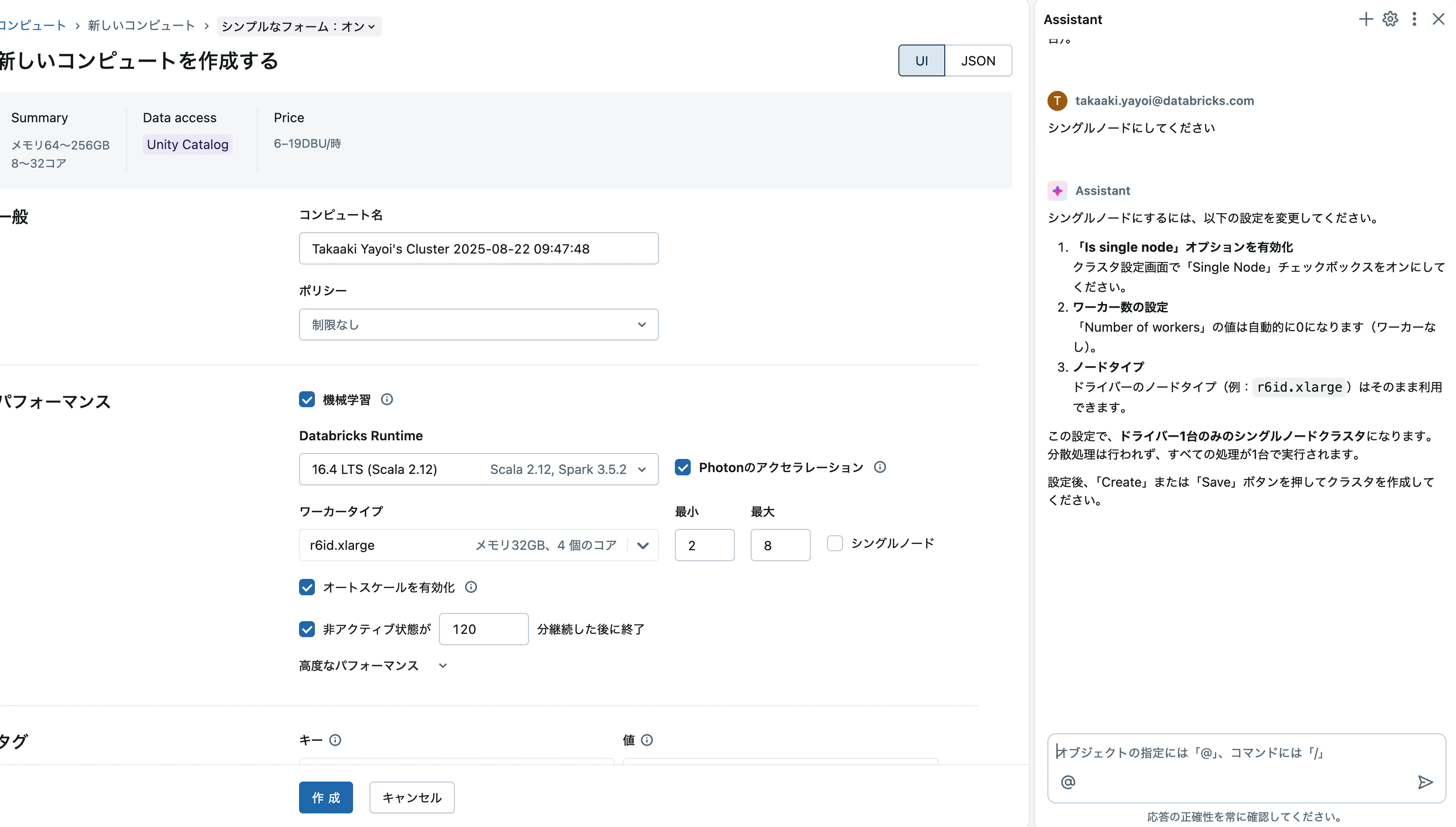Click the r6id.xlarge code snippet in Assistant reply
This screenshot has width=1456, height=827.
pos(1299,387)
